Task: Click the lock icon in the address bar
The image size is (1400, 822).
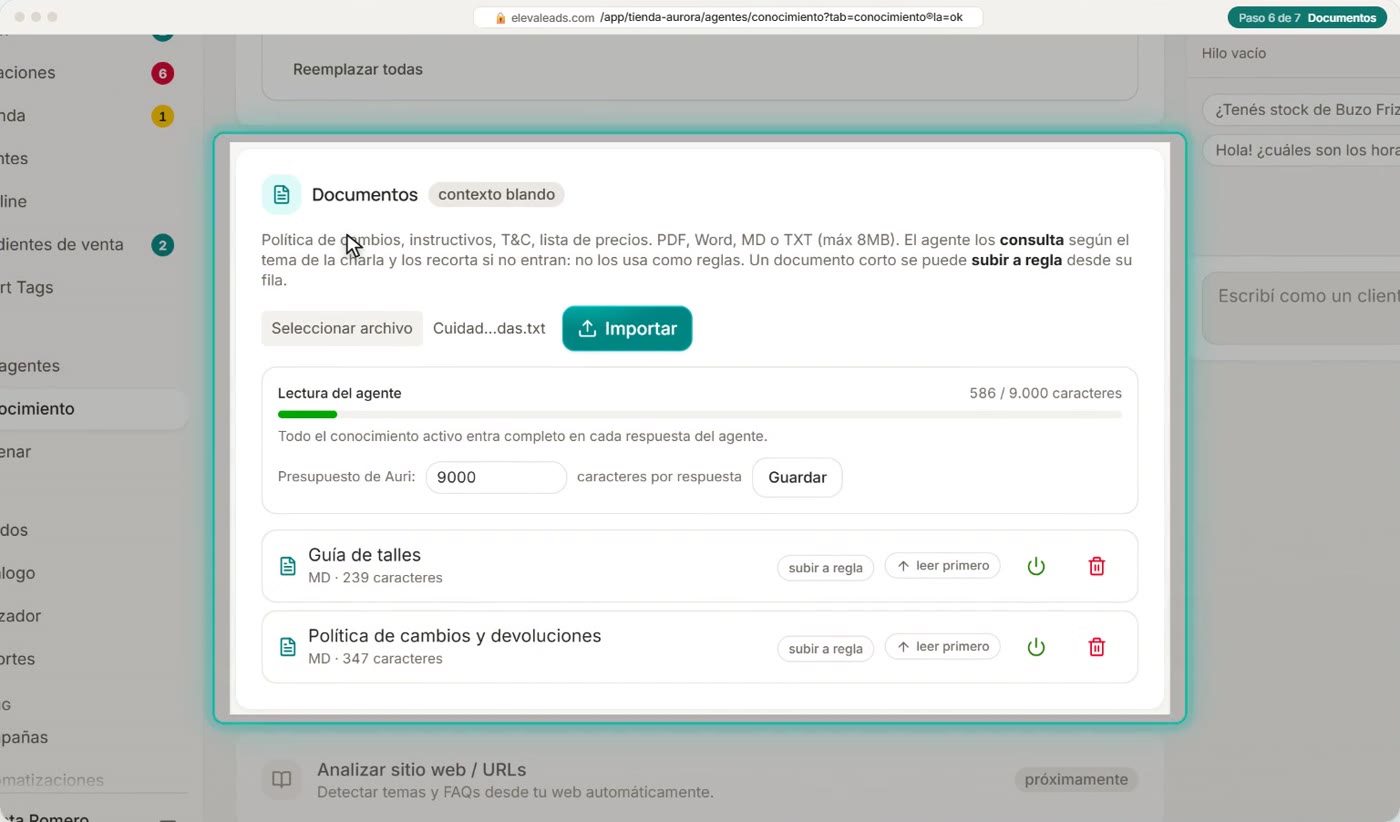Action: pos(501,17)
